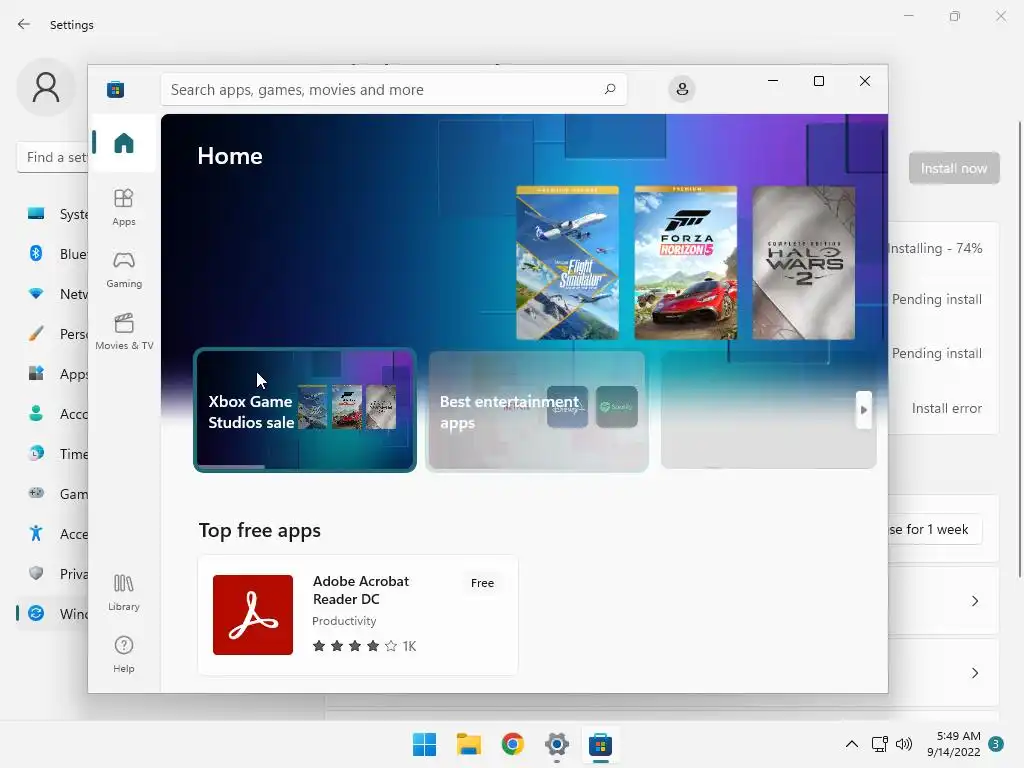1024x768 pixels.
Task: Open Google Chrome from the taskbar
Action: point(513,744)
